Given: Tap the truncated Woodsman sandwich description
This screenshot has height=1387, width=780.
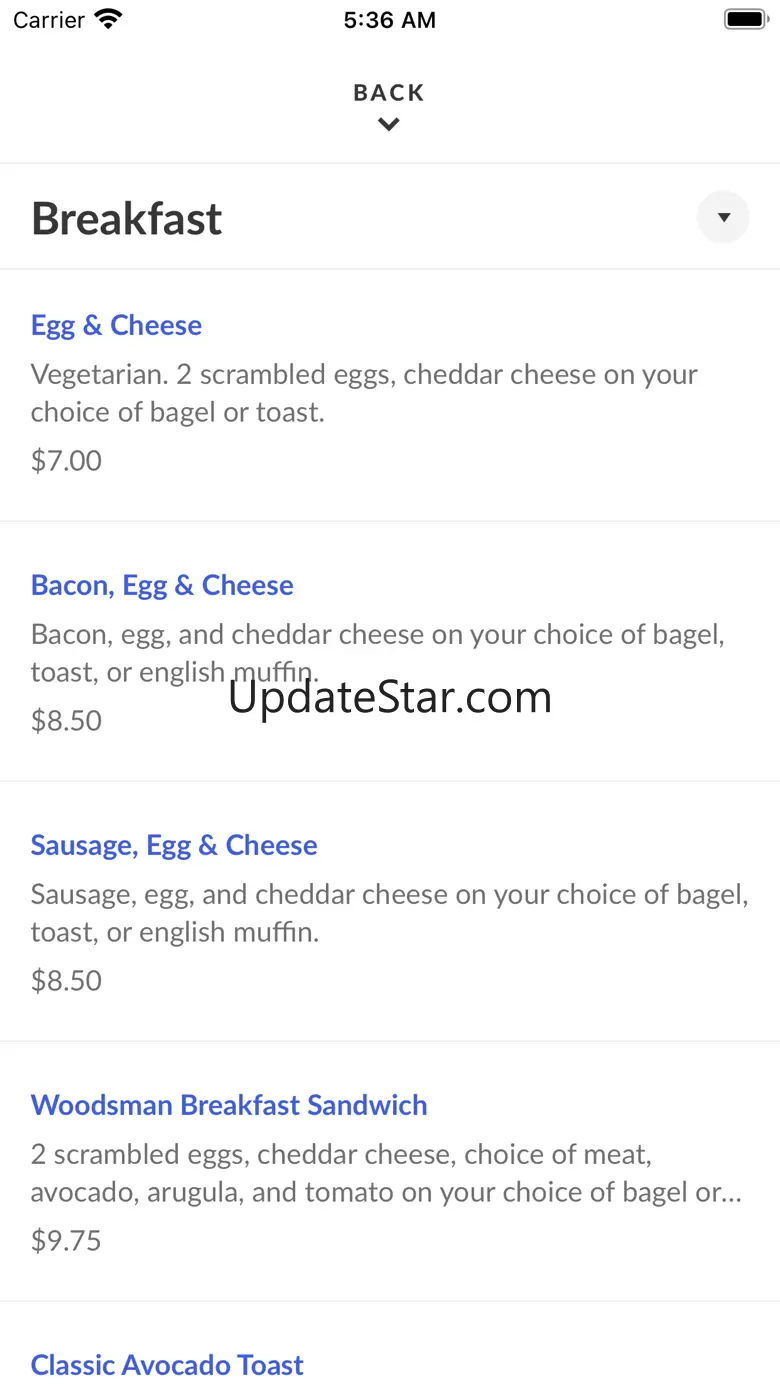Looking at the screenshot, I should click(x=386, y=1173).
